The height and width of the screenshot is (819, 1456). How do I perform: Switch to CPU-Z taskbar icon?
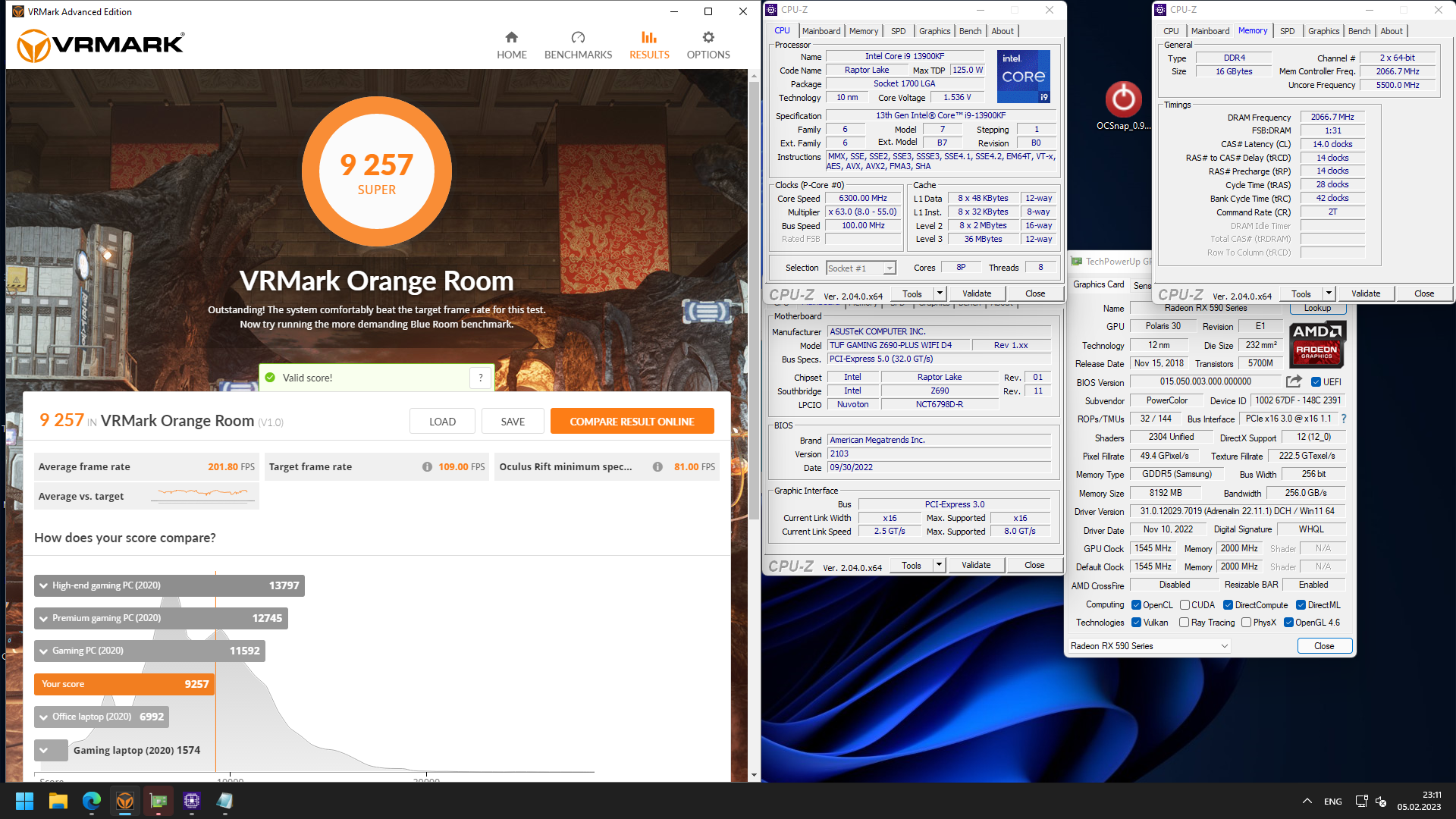coord(192,801)
